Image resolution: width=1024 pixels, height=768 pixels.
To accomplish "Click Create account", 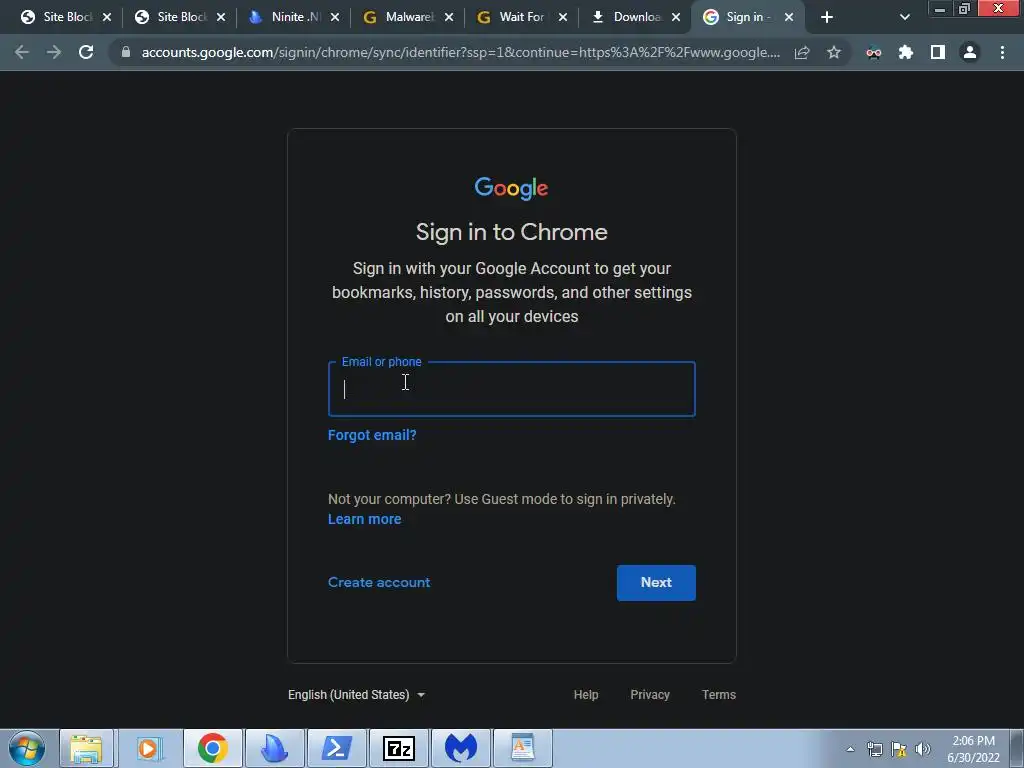I will [x=379, y=583].
